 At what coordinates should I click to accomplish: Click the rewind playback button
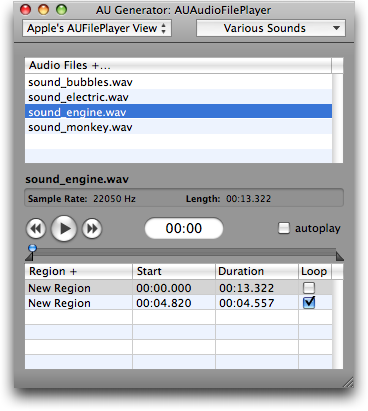point(36,229)
